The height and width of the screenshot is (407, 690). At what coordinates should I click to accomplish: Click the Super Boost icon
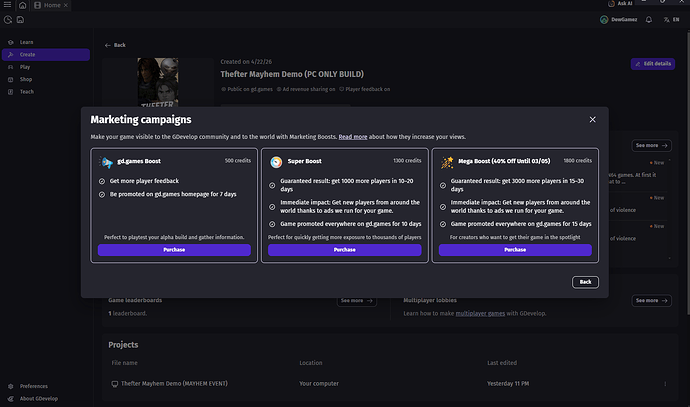276,162
